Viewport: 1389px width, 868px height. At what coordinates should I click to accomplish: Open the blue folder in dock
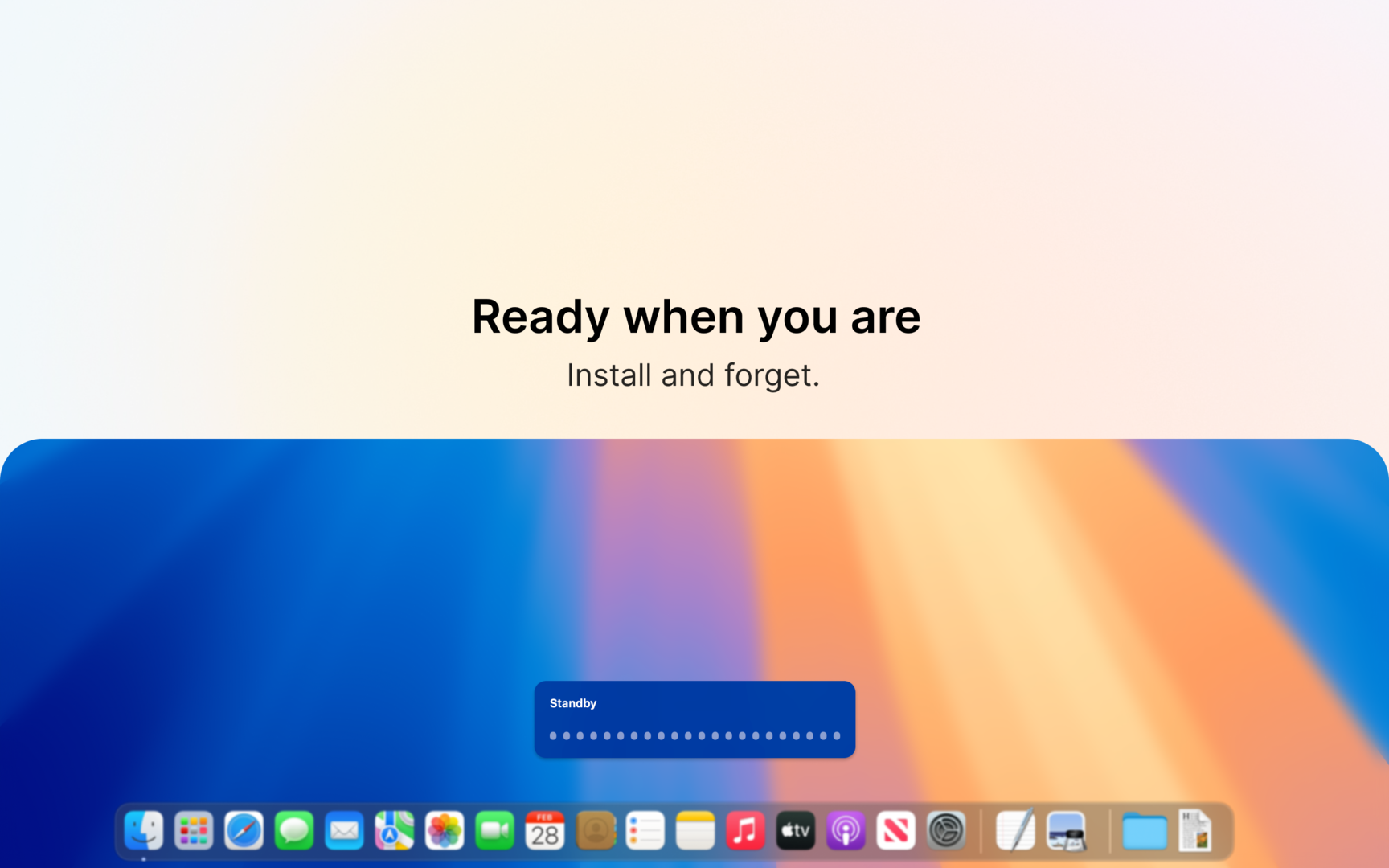[1144, 832]
